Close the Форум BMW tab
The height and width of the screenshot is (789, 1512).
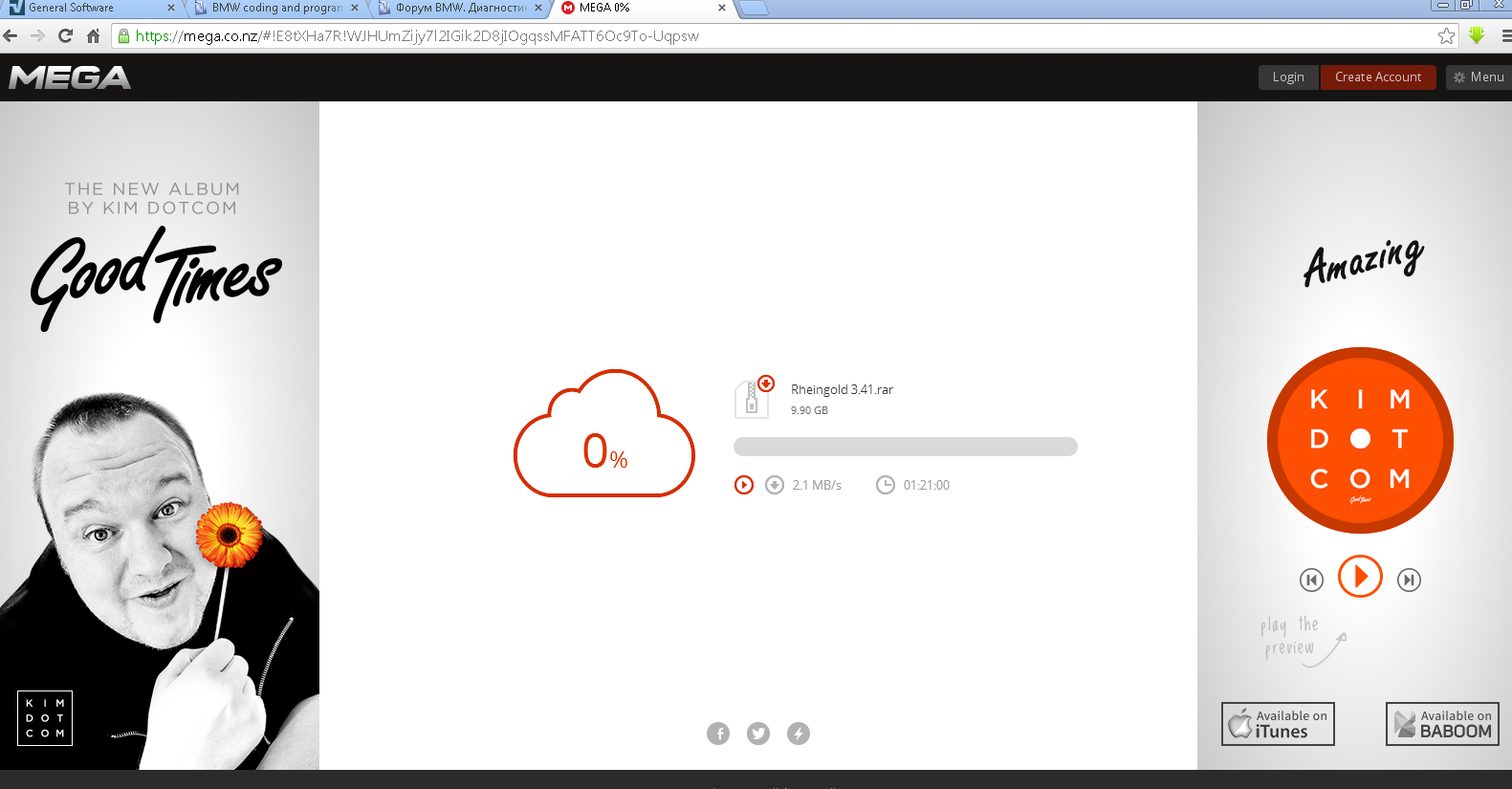538,8
